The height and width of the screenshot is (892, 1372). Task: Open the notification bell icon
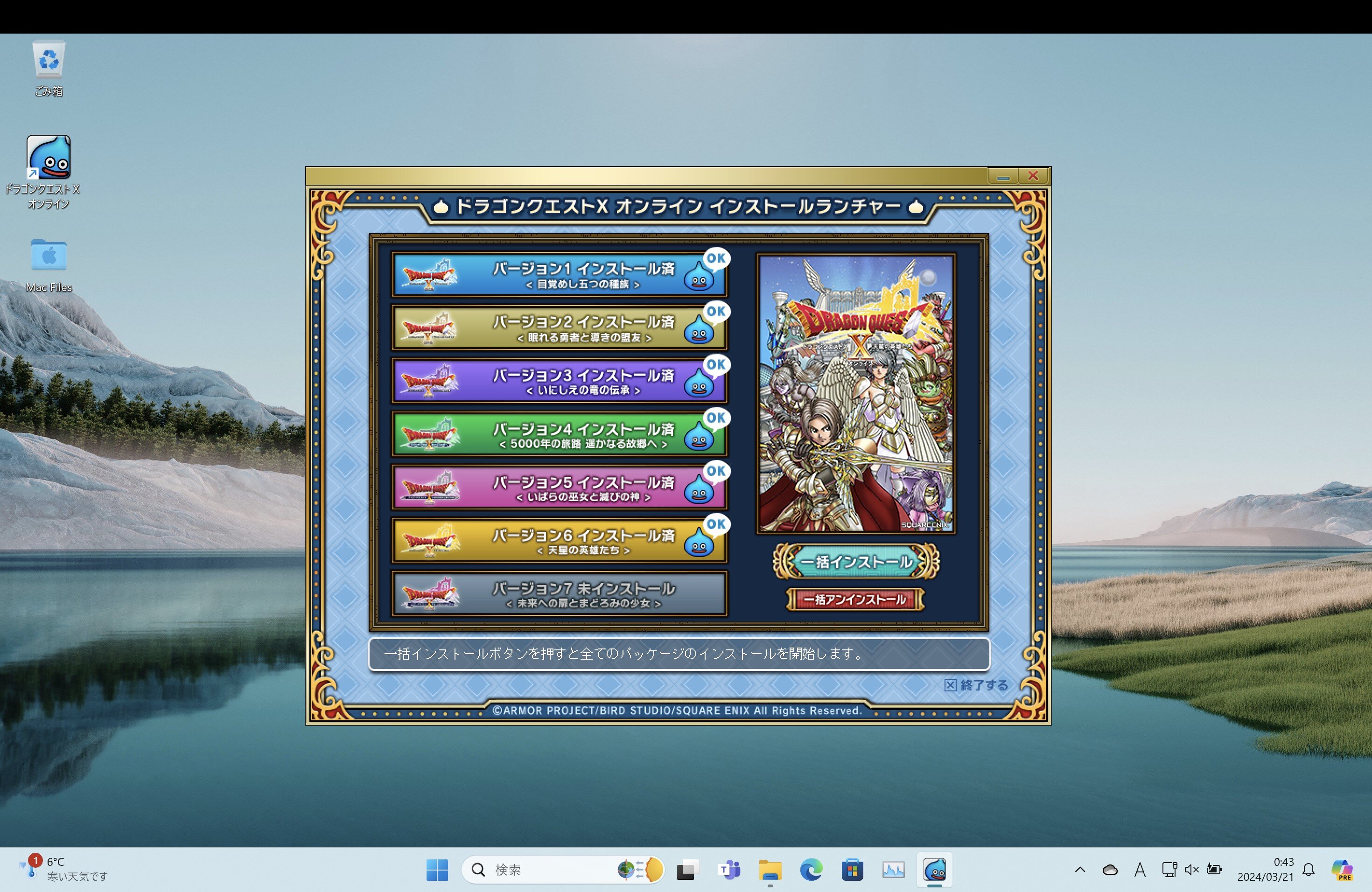[x=1309, y=870]
